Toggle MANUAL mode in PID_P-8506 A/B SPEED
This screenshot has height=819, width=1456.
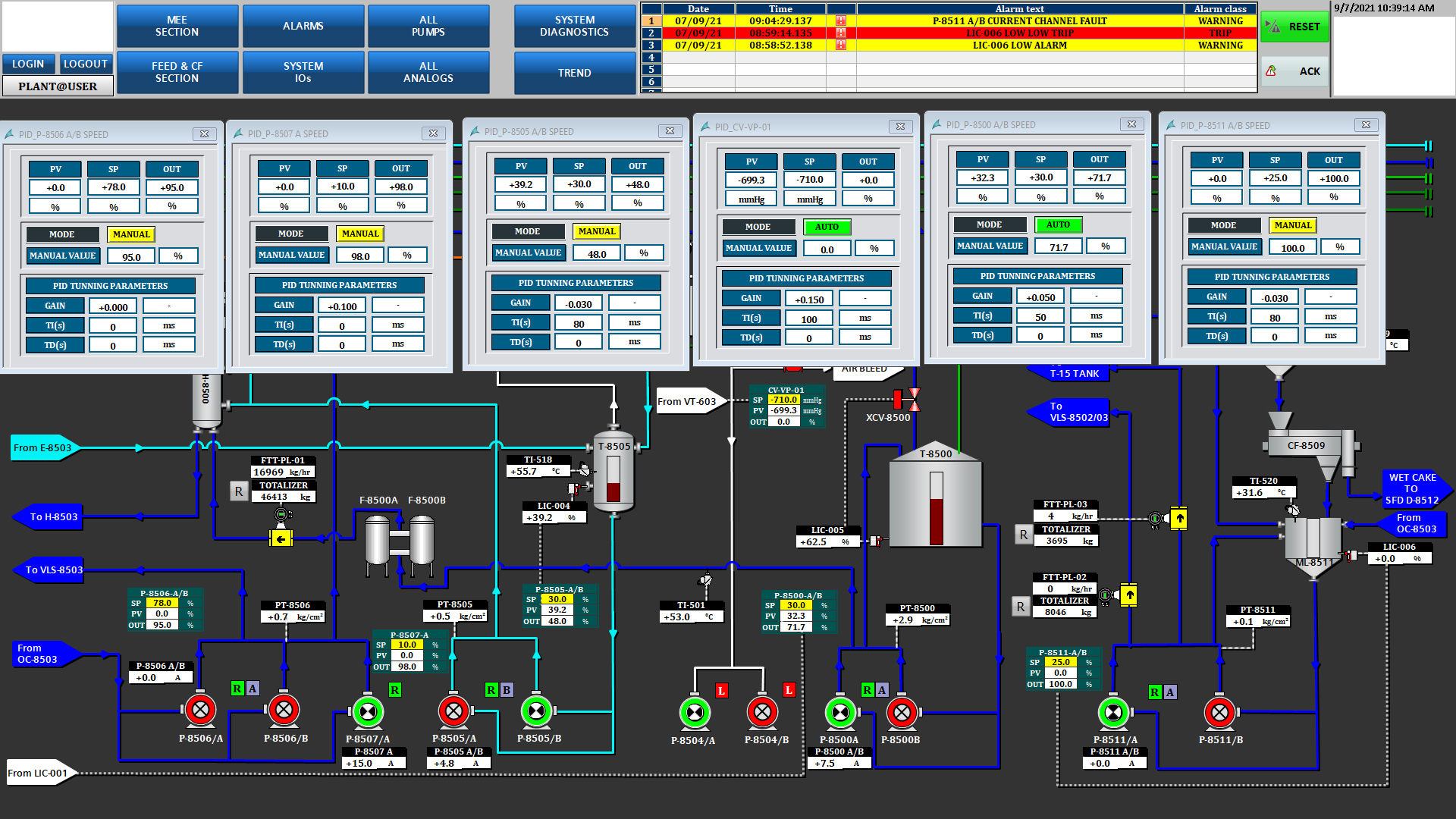[131, 234]
